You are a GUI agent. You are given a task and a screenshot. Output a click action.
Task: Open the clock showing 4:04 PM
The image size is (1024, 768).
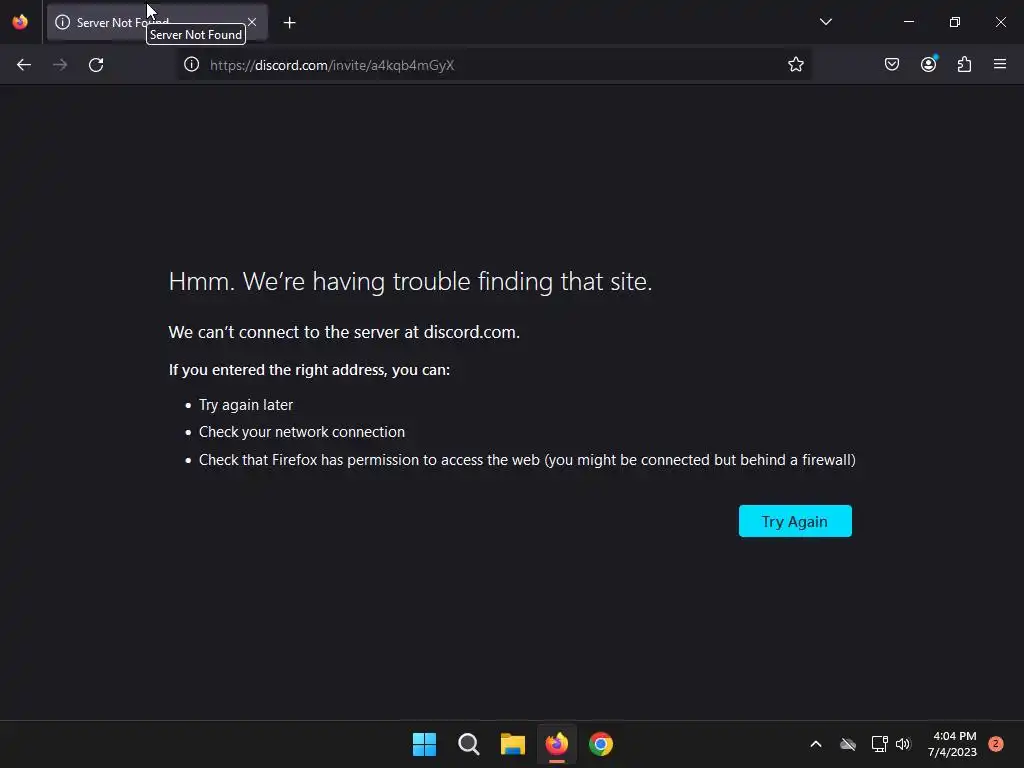(x=952, y=744)
